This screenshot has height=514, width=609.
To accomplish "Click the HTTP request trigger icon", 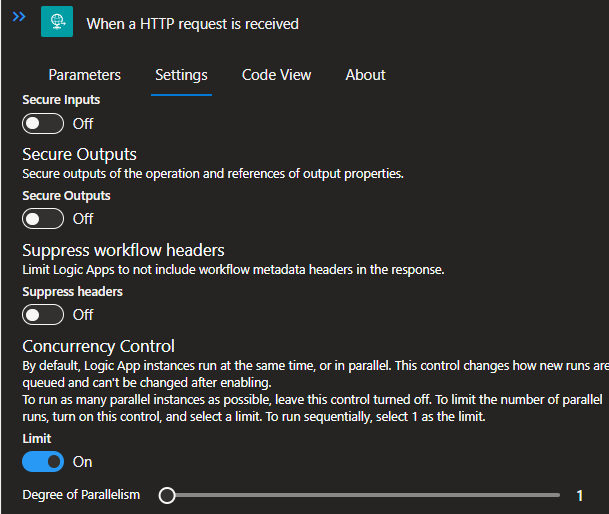I will [57, 21].
